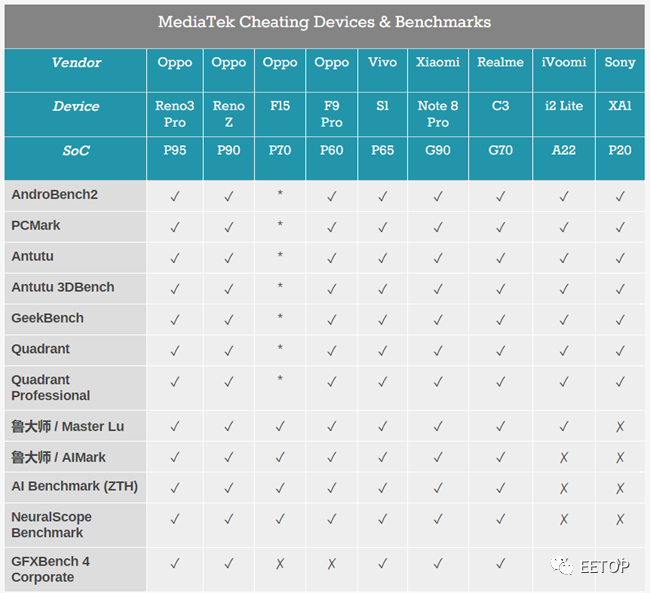Click the checkmark for Antutu under Xiaomi Note 8 Pro
The width and height of the screenshot is (650, 593).
click(x=438, y=258)
